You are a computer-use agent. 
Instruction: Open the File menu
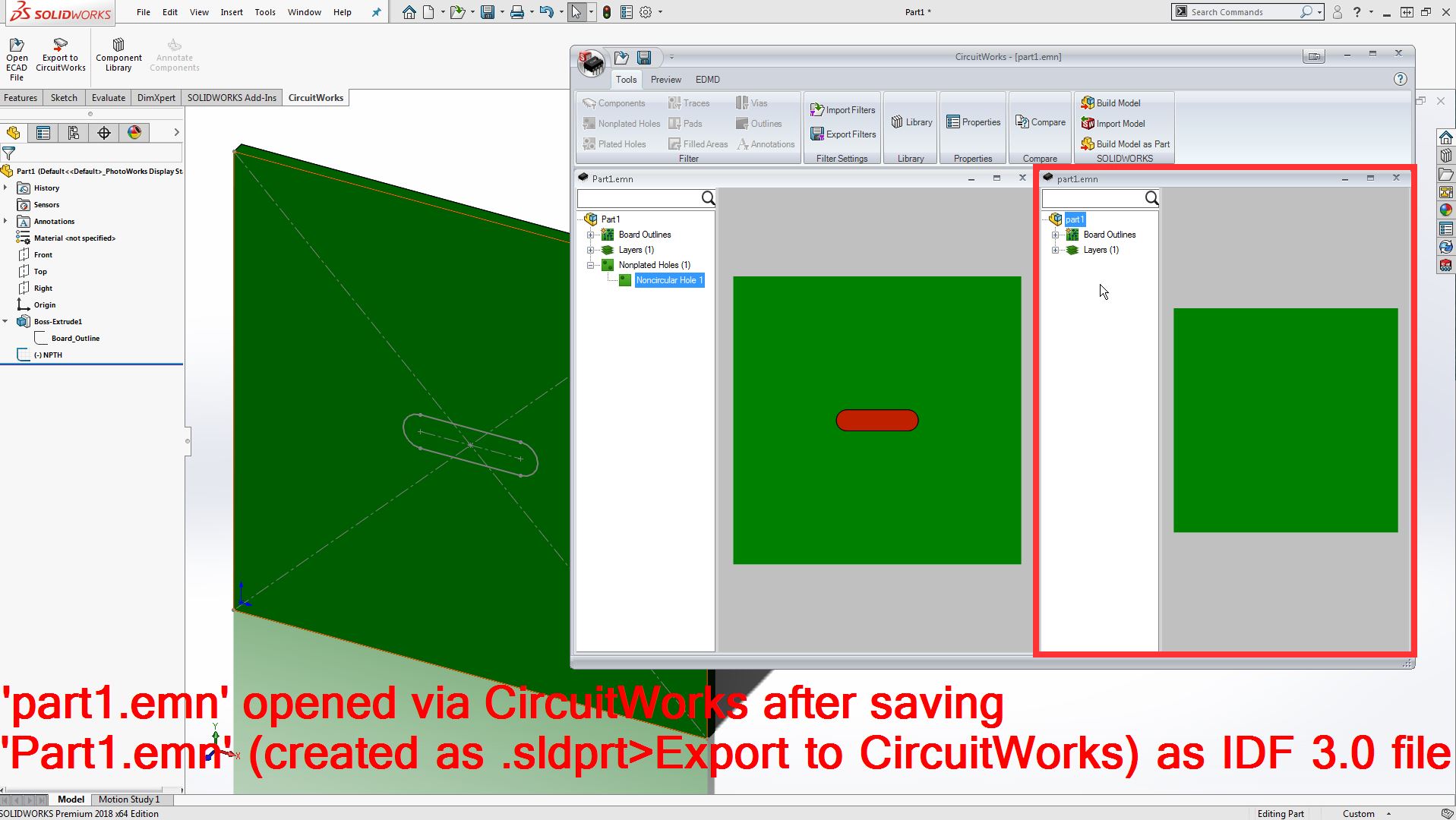coord(143,12)
